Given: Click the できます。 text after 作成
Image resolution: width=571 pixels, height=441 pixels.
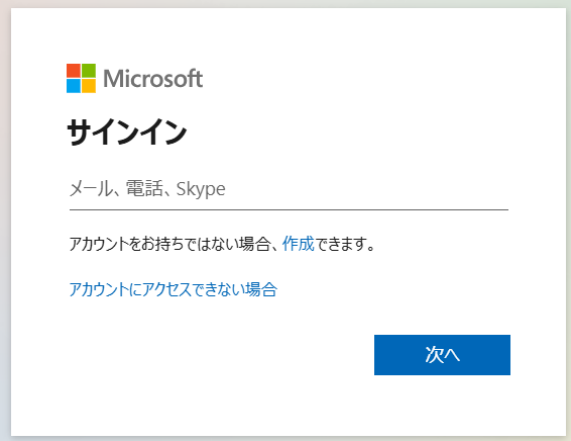Looking at the screenshot, I should (x=344, y=244).
